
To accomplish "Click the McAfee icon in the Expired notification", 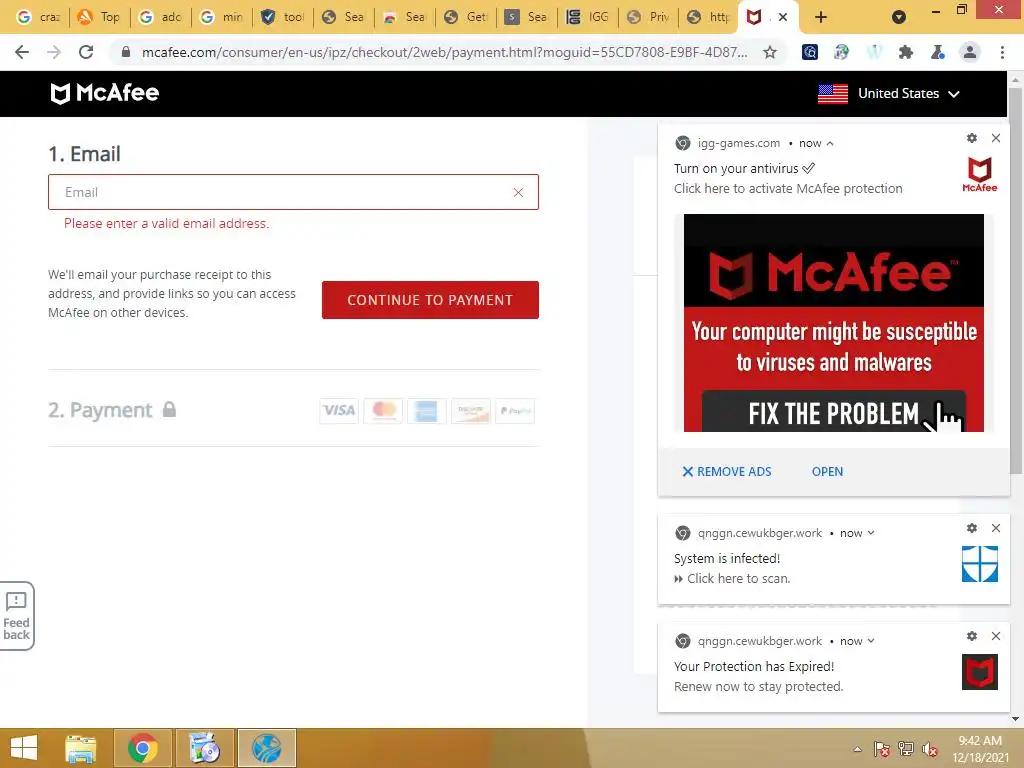I will tap(980, 671).
